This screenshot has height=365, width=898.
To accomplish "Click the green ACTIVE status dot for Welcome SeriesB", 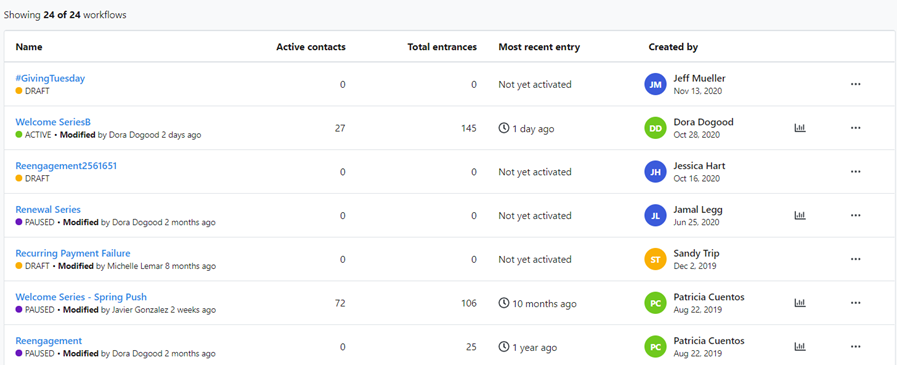I will point(19,135).
